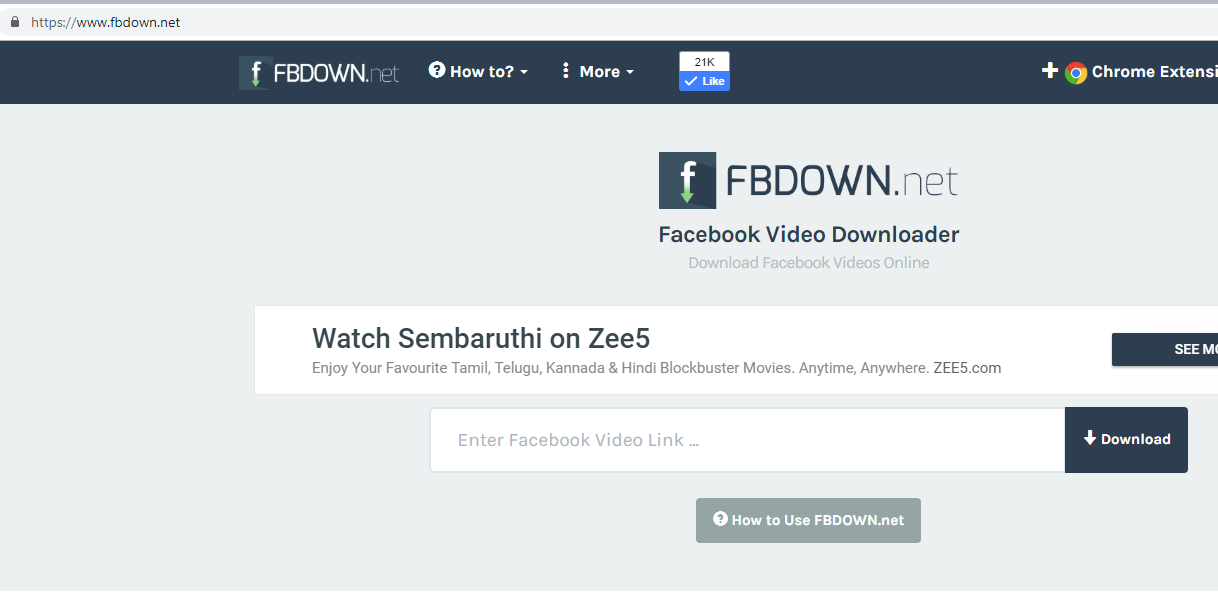Click the FBDOWN logo icon in navbar

tap(255, 72)
